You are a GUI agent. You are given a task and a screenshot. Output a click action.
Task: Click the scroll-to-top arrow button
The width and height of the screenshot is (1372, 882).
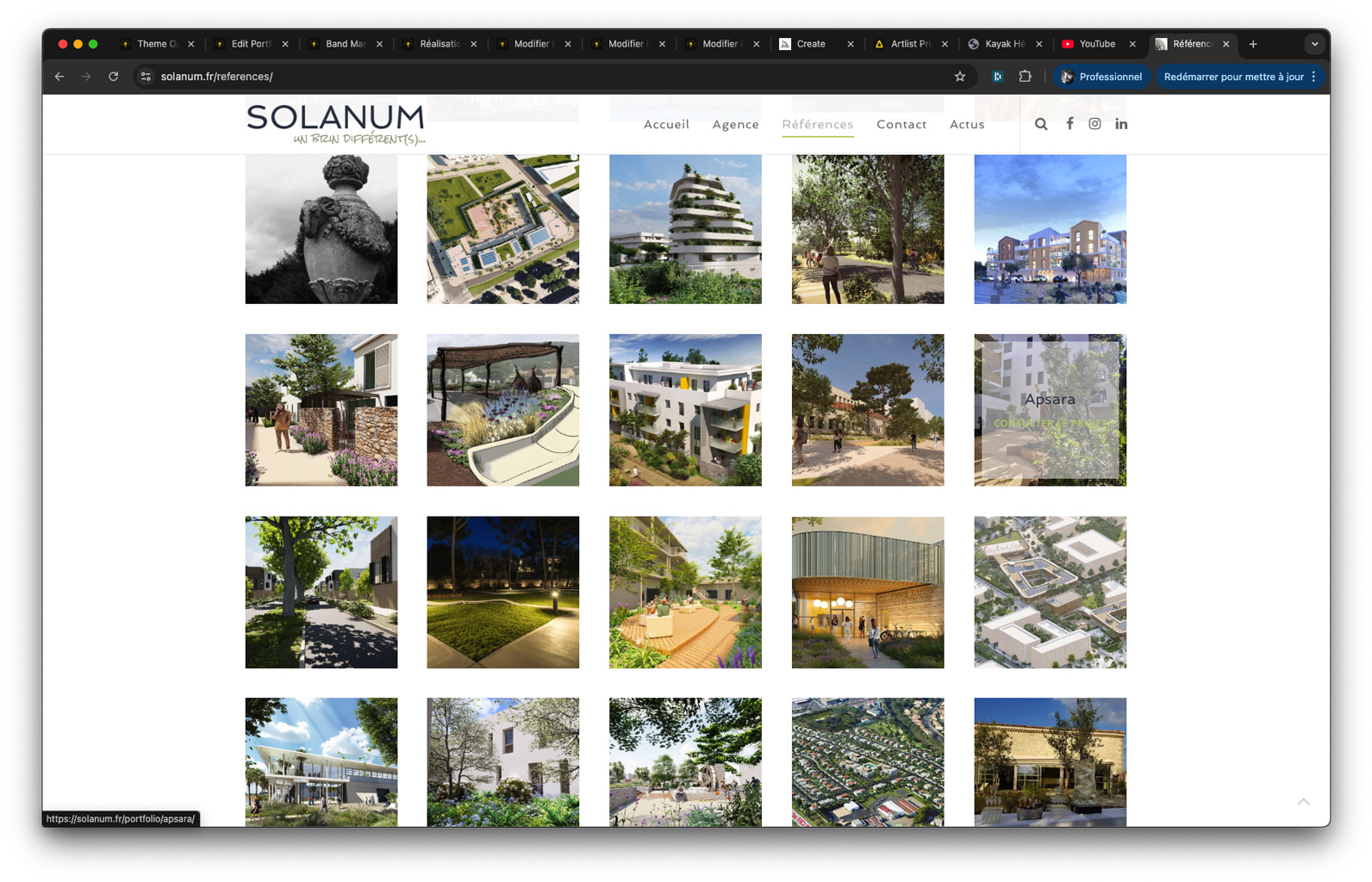1303,802
